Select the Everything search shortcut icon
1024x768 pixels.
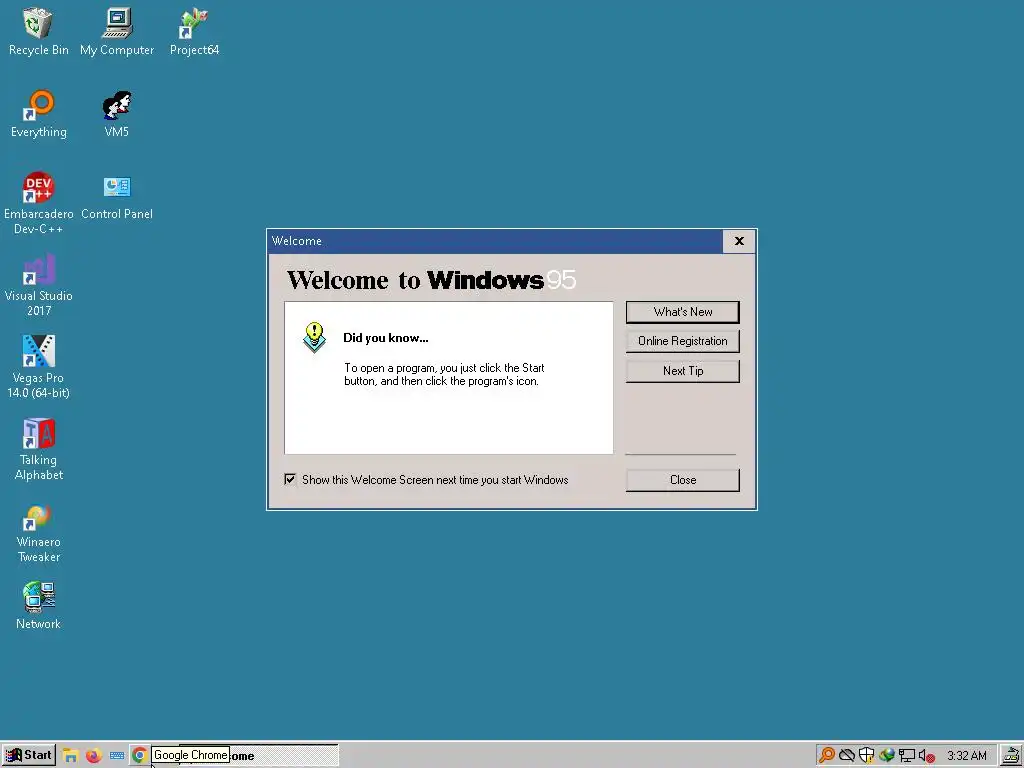pos(39,114)
